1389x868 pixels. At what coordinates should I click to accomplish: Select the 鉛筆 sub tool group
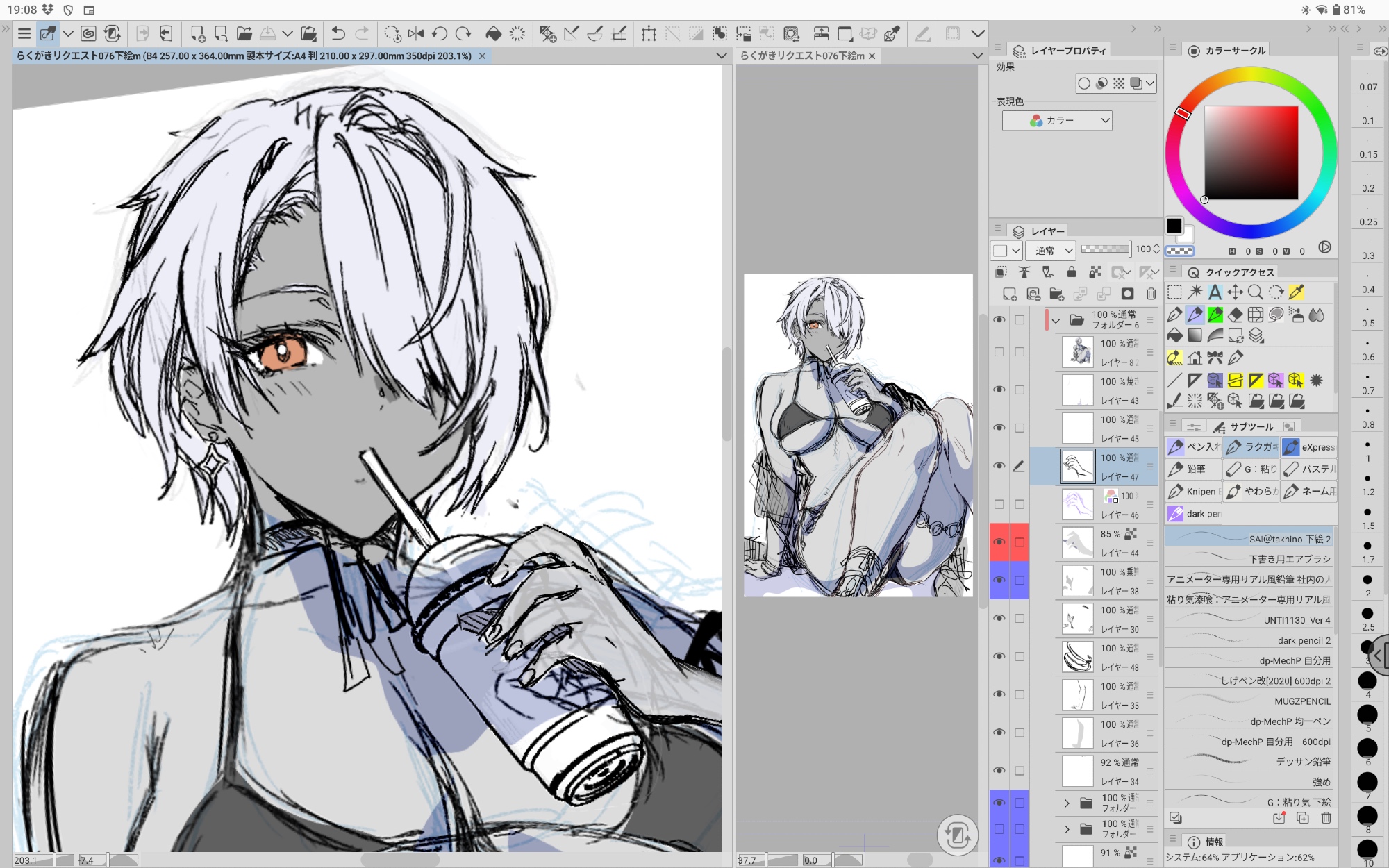[x=1192, y=469]
